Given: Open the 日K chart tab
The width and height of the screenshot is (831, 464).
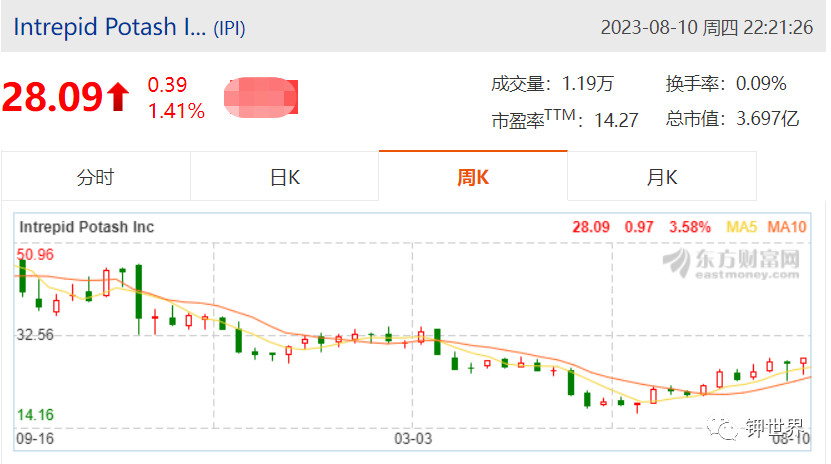Looking at the screenshot, I should (285, 176).
